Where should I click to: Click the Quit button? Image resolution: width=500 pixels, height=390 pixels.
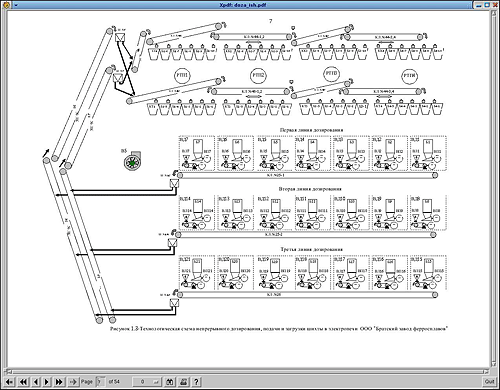489,381
